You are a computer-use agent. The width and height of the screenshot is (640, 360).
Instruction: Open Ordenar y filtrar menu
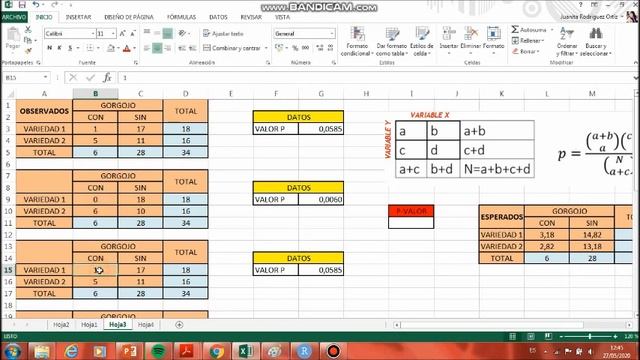coord(567,42)
